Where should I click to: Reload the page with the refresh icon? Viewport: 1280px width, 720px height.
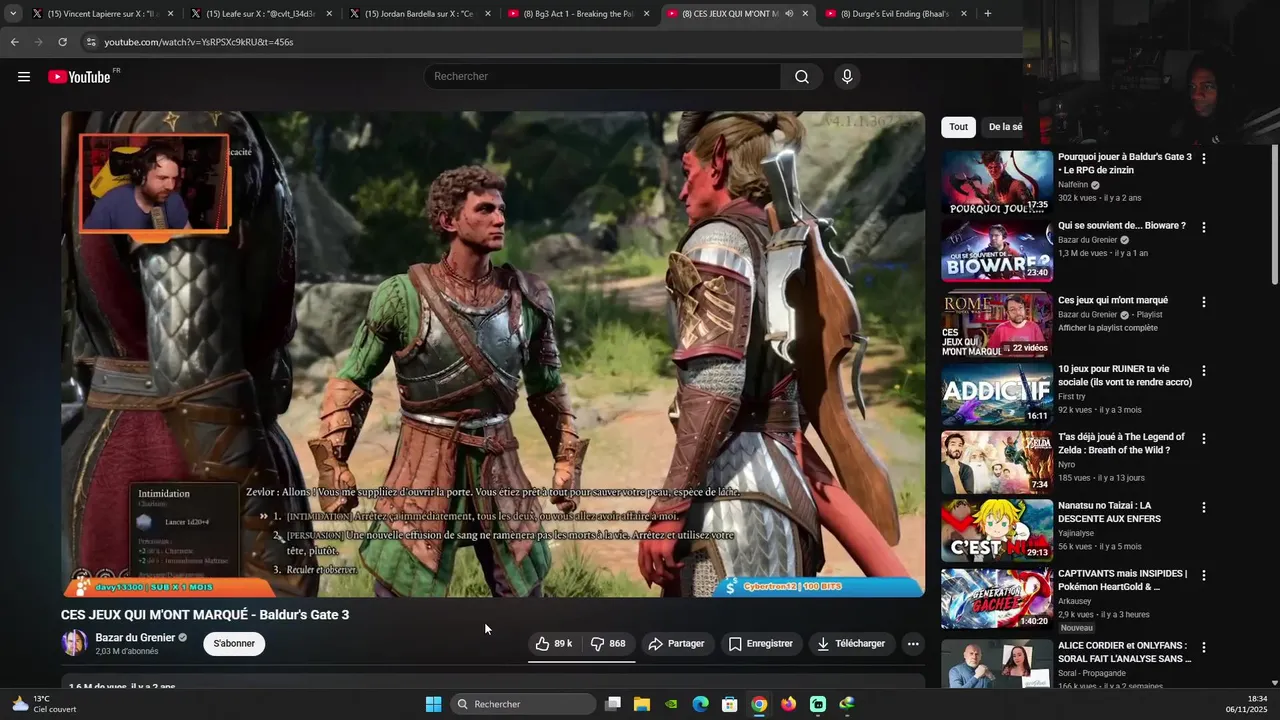[x=62, y=42]
